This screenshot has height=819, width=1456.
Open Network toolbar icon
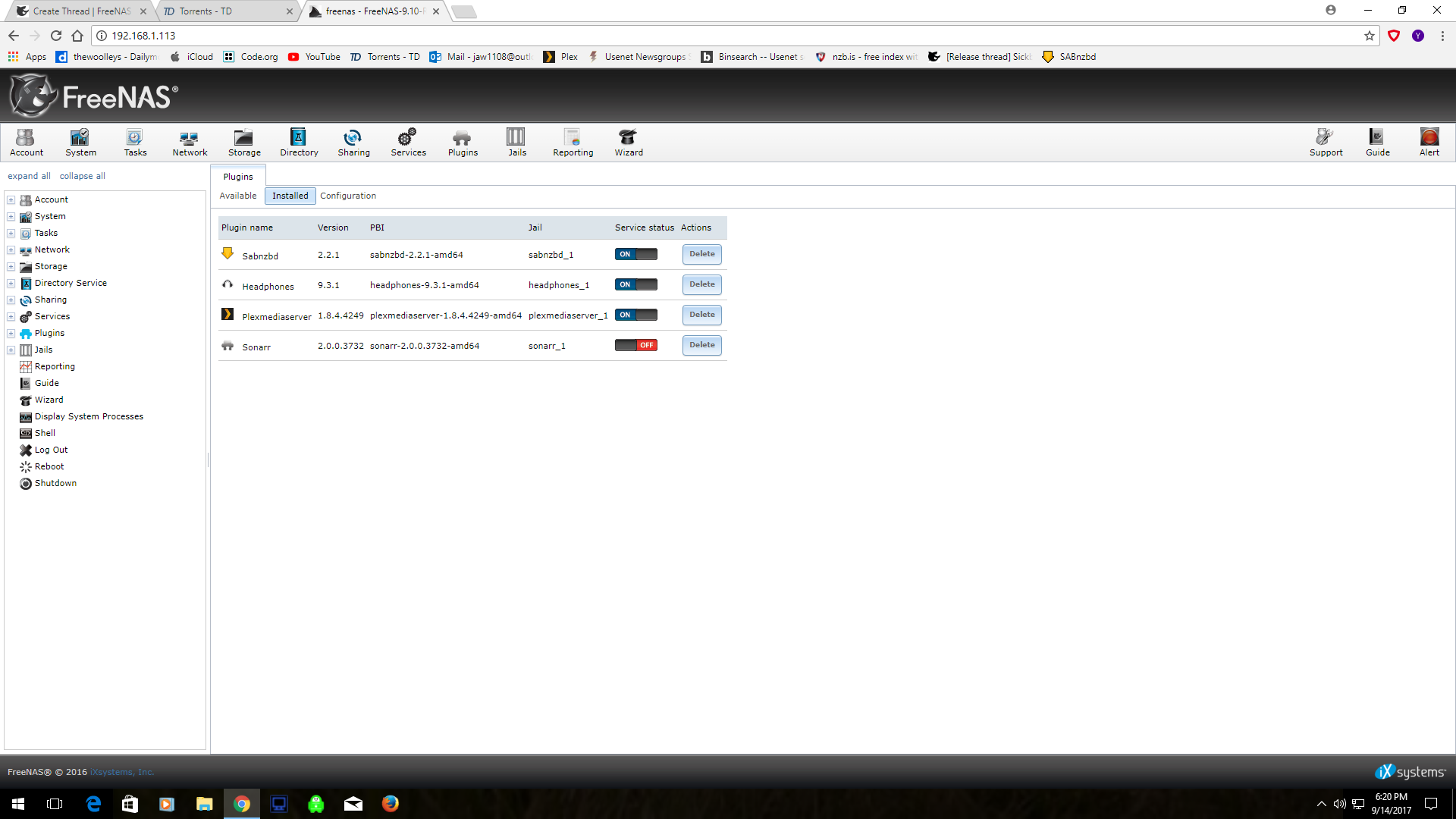click(190, 142)
